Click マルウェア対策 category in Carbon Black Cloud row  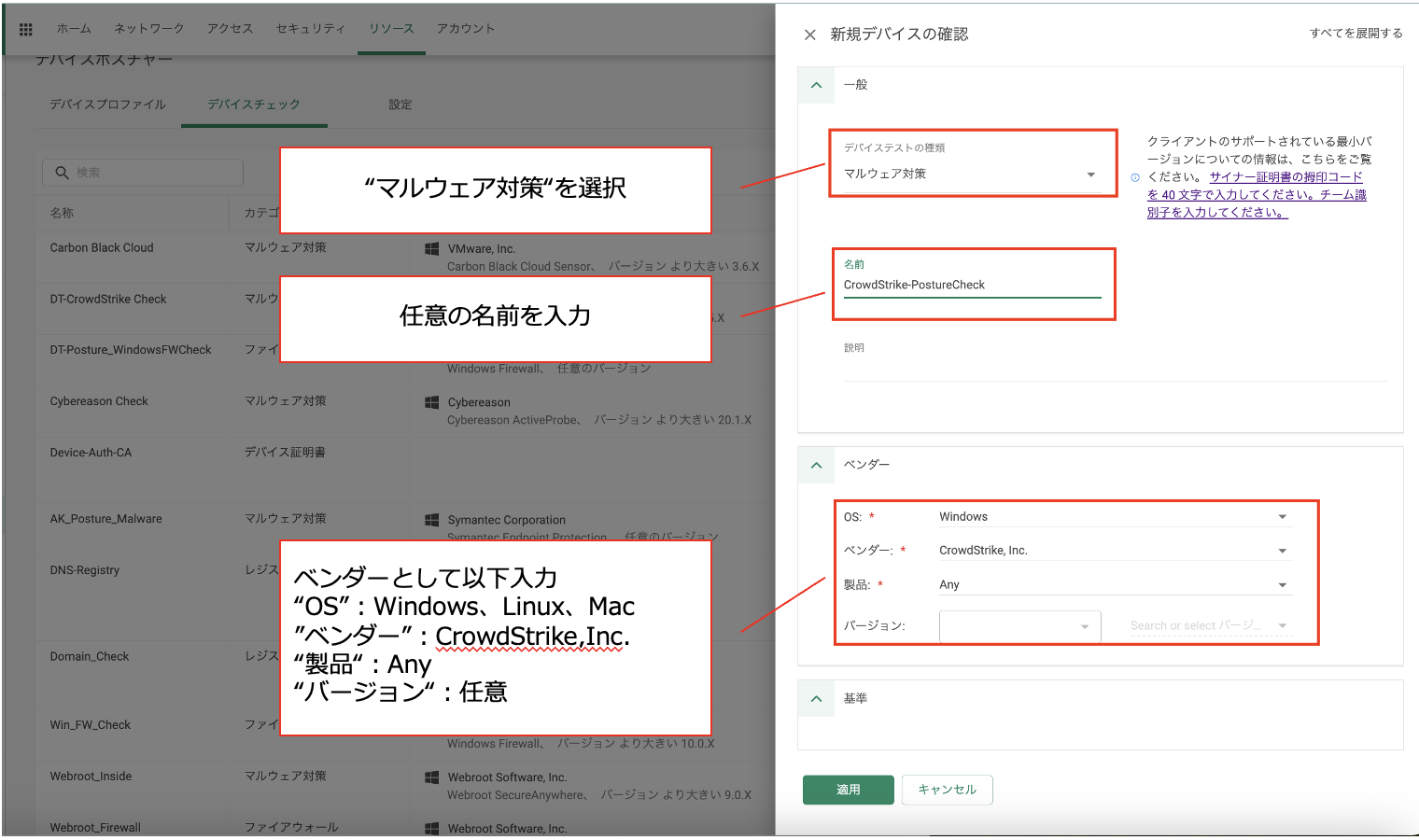[x=286, y=247]
